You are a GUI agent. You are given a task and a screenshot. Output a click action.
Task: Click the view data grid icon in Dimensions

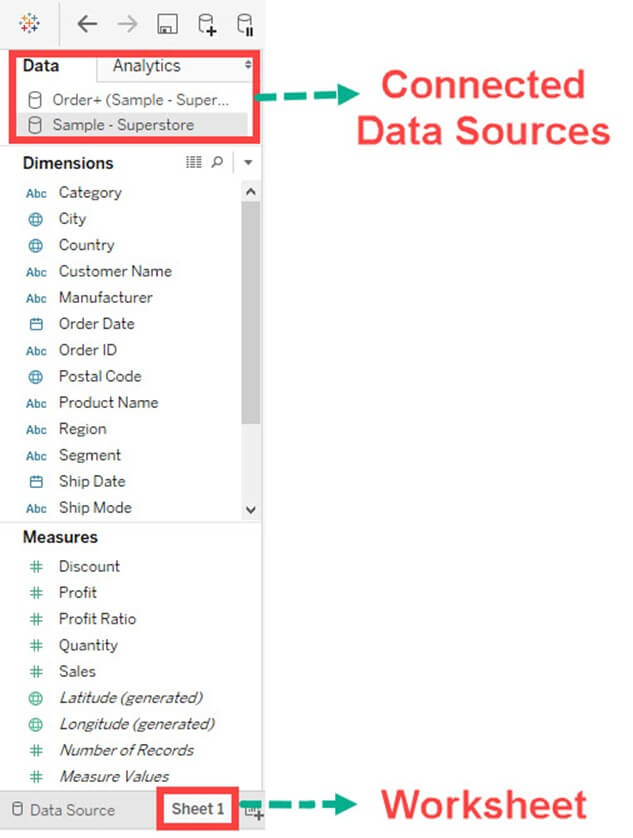click(194, 162)
